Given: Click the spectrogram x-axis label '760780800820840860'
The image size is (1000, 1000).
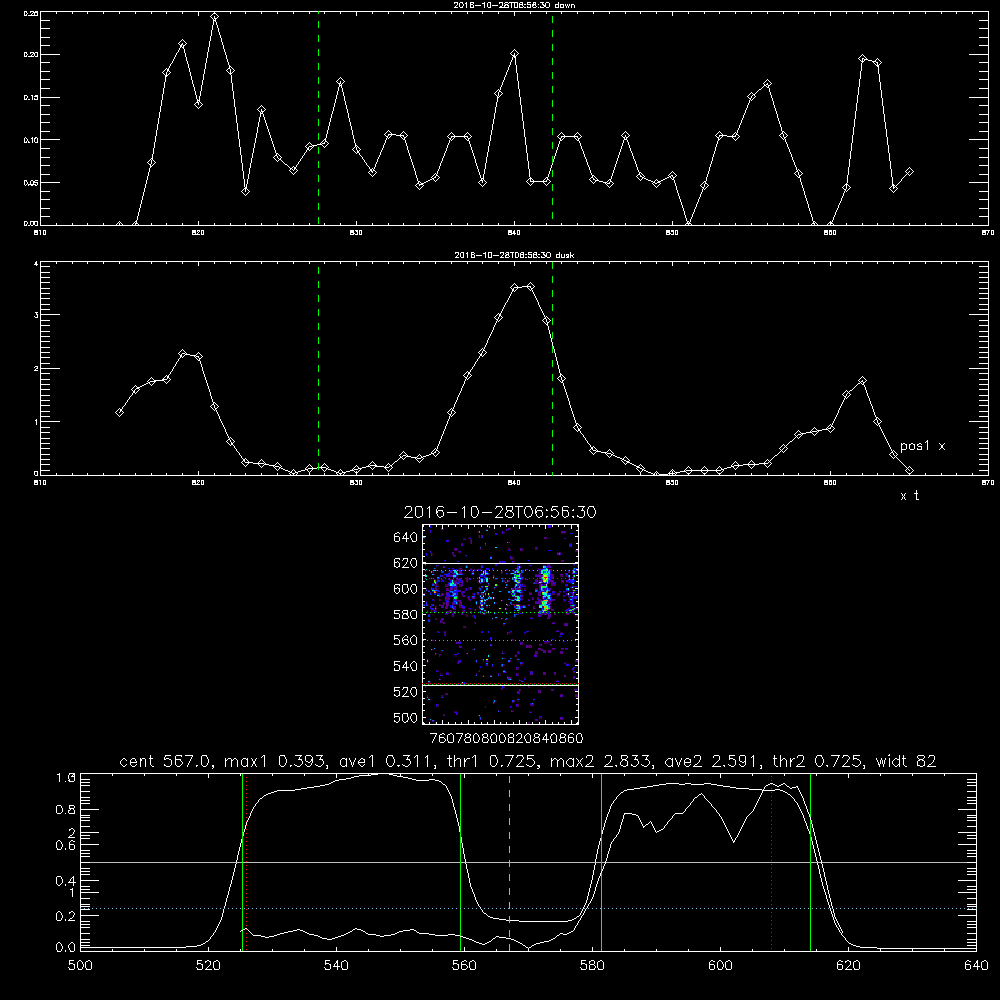Looking at the screenshot, I should click(x=506, y=738).
